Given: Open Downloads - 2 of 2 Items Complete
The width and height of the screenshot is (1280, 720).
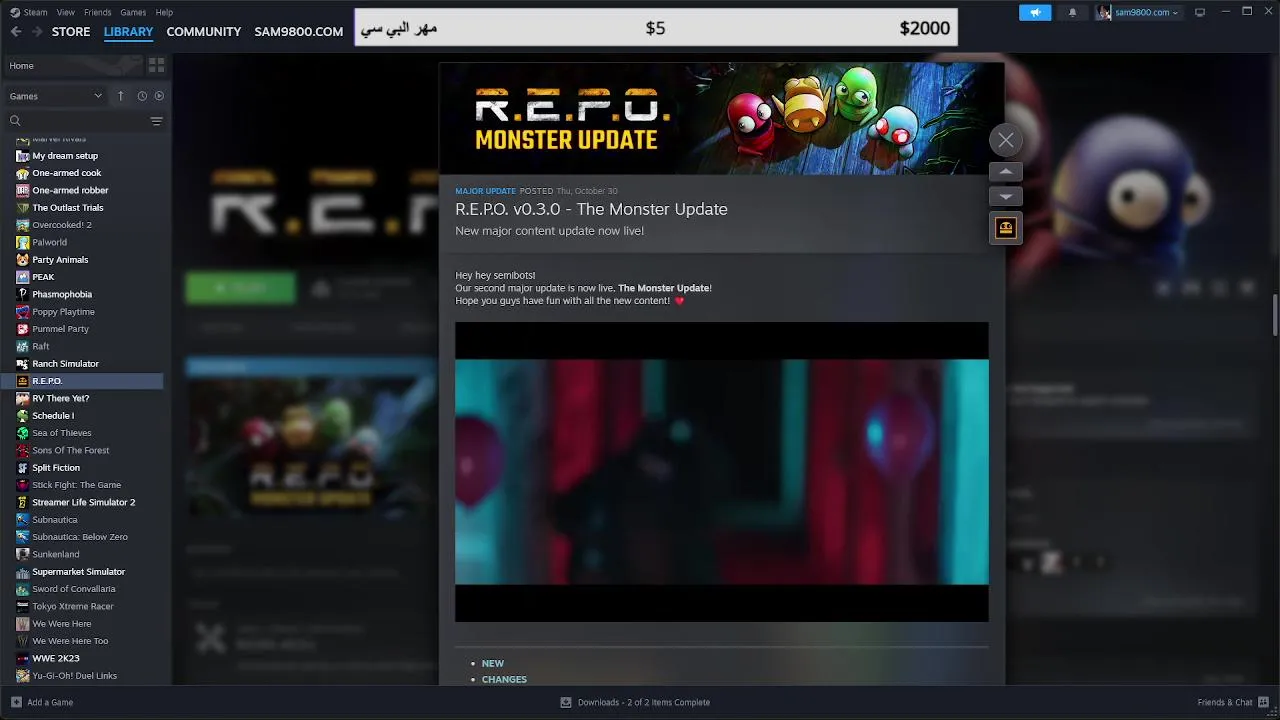Looking at the screenshot, I should pyautogui.click(x=643, y=702).
